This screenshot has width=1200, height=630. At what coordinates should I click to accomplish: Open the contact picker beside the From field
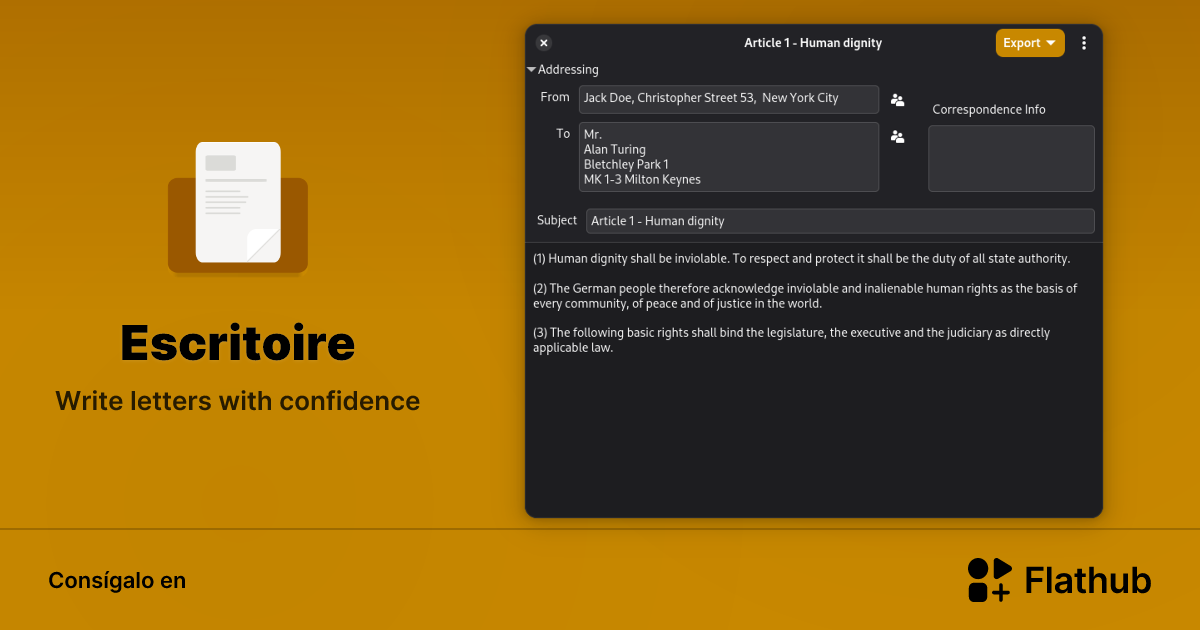tap(897, 99)
